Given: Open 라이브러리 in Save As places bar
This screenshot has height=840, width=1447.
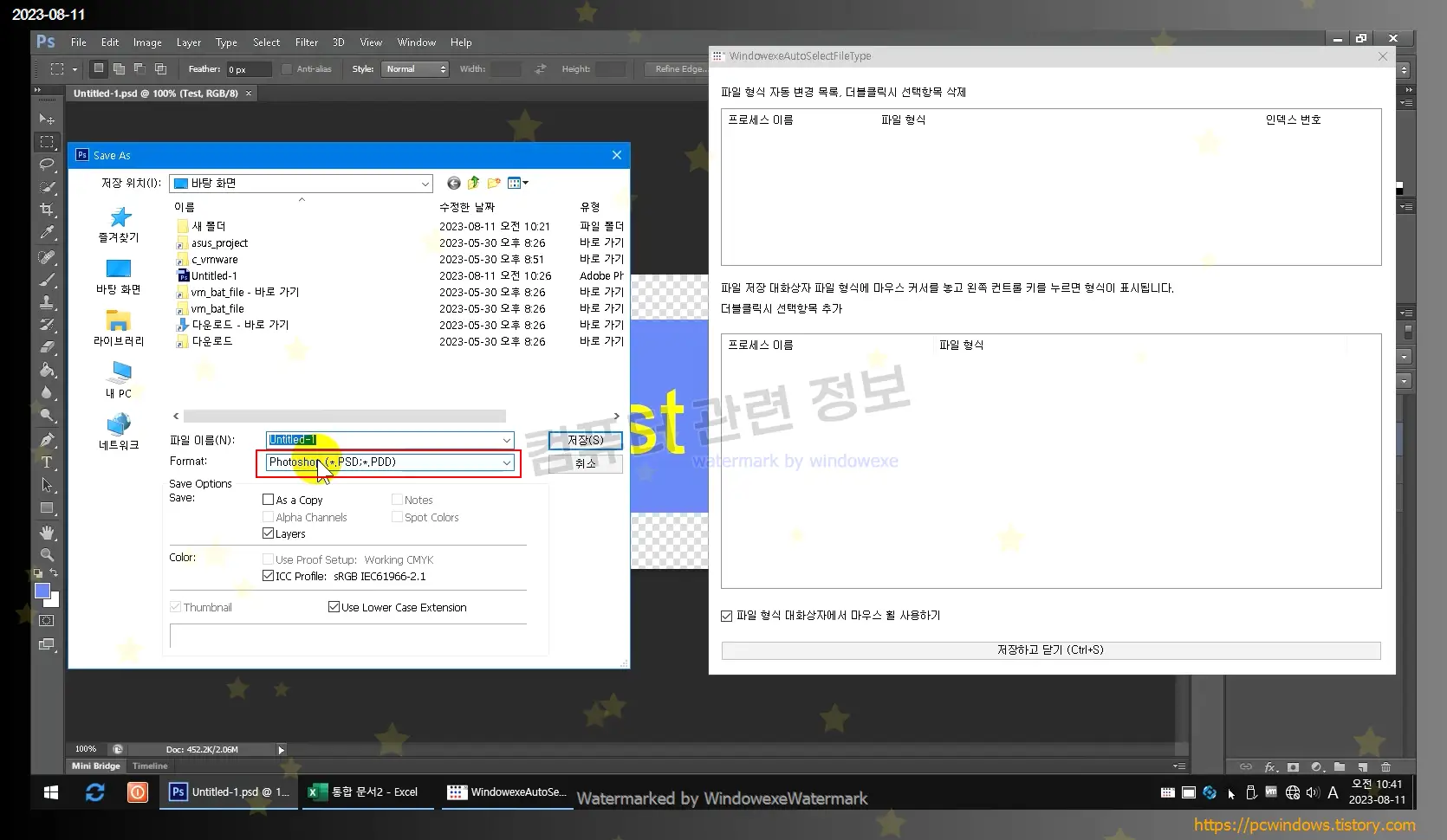Looking at the screenshot, I should click(119, 327).
